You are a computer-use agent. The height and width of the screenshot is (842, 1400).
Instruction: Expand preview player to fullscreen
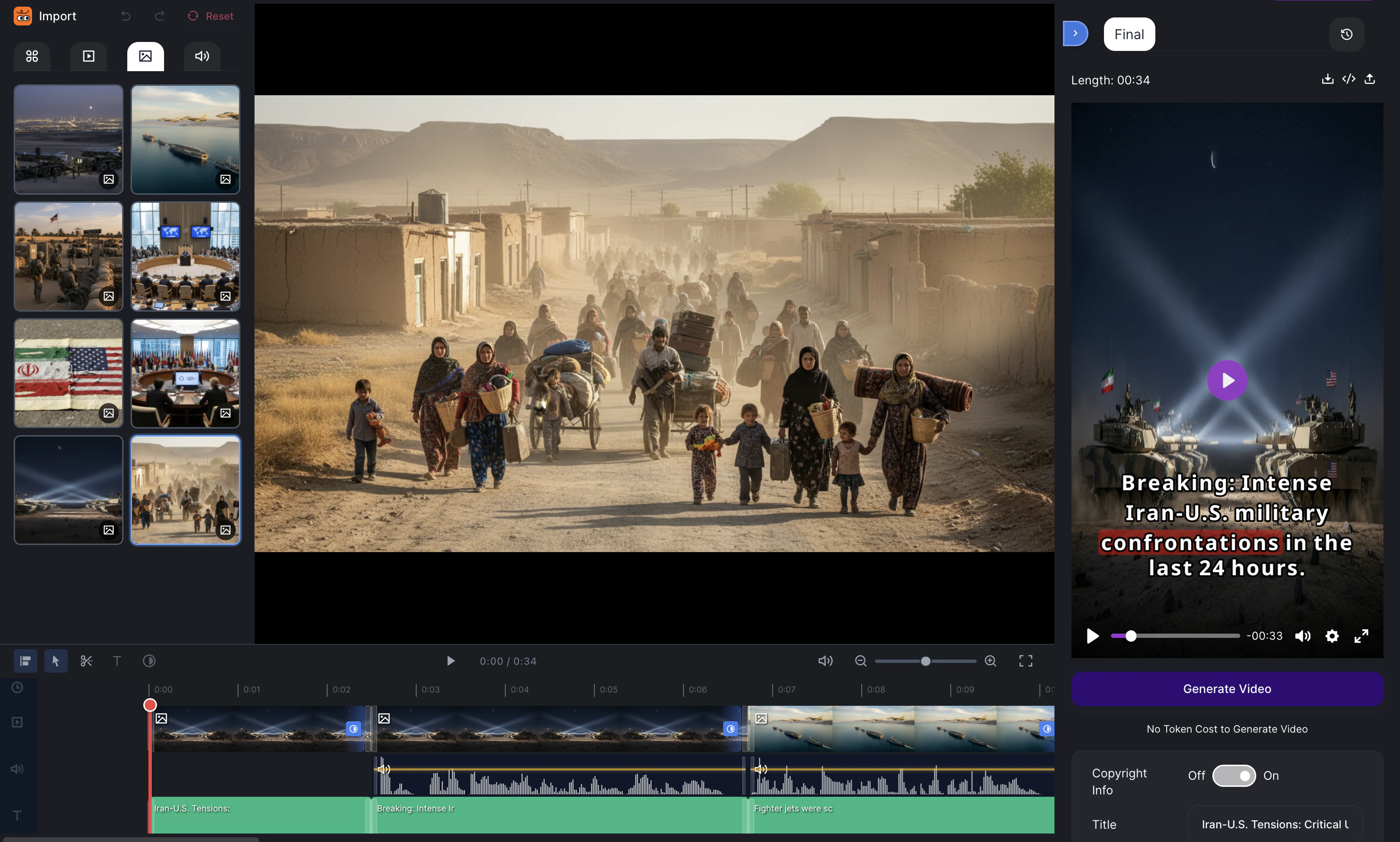coord(1361,636)
